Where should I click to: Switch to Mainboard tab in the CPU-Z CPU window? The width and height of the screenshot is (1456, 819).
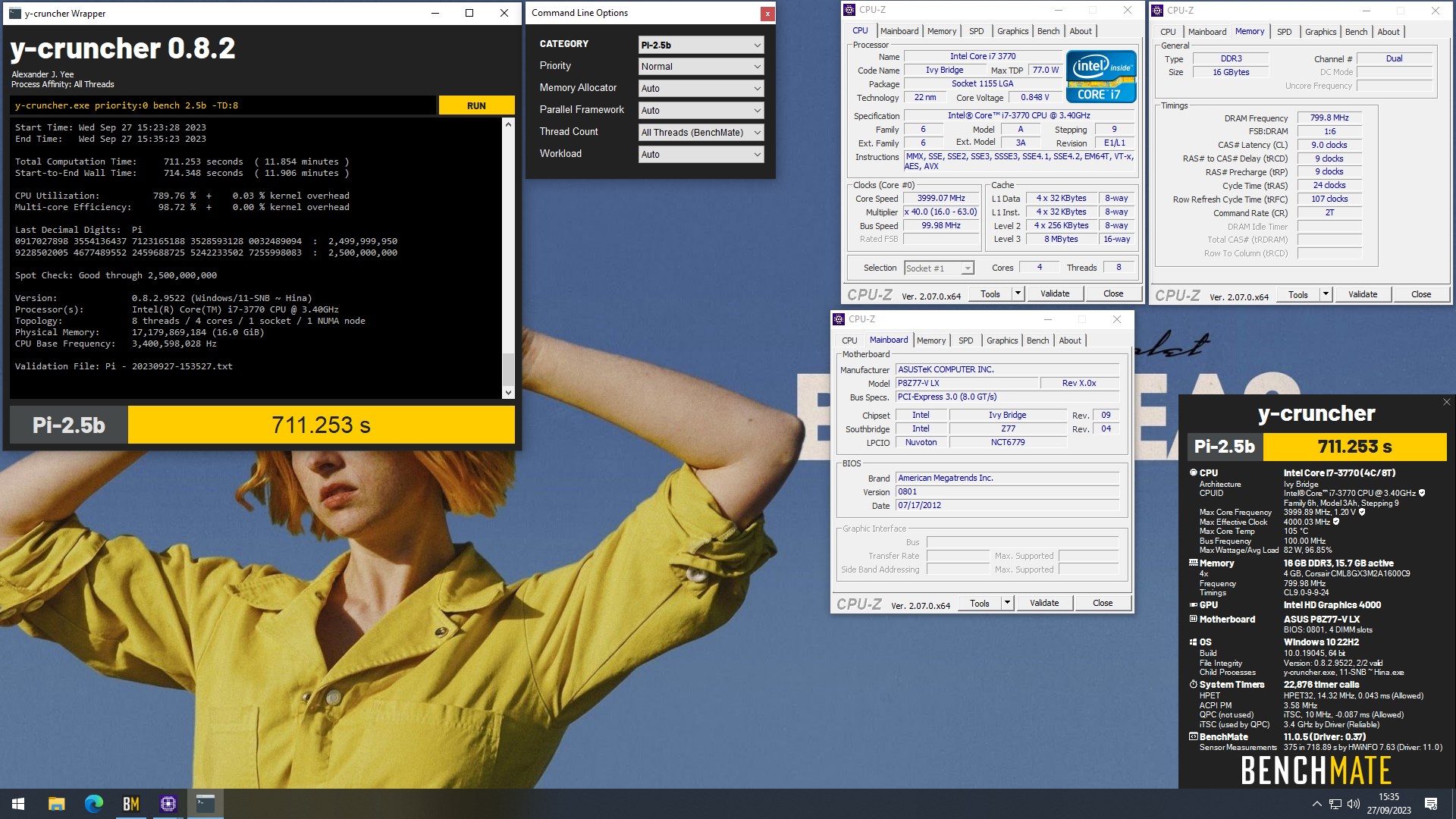[x=899, y=31]
